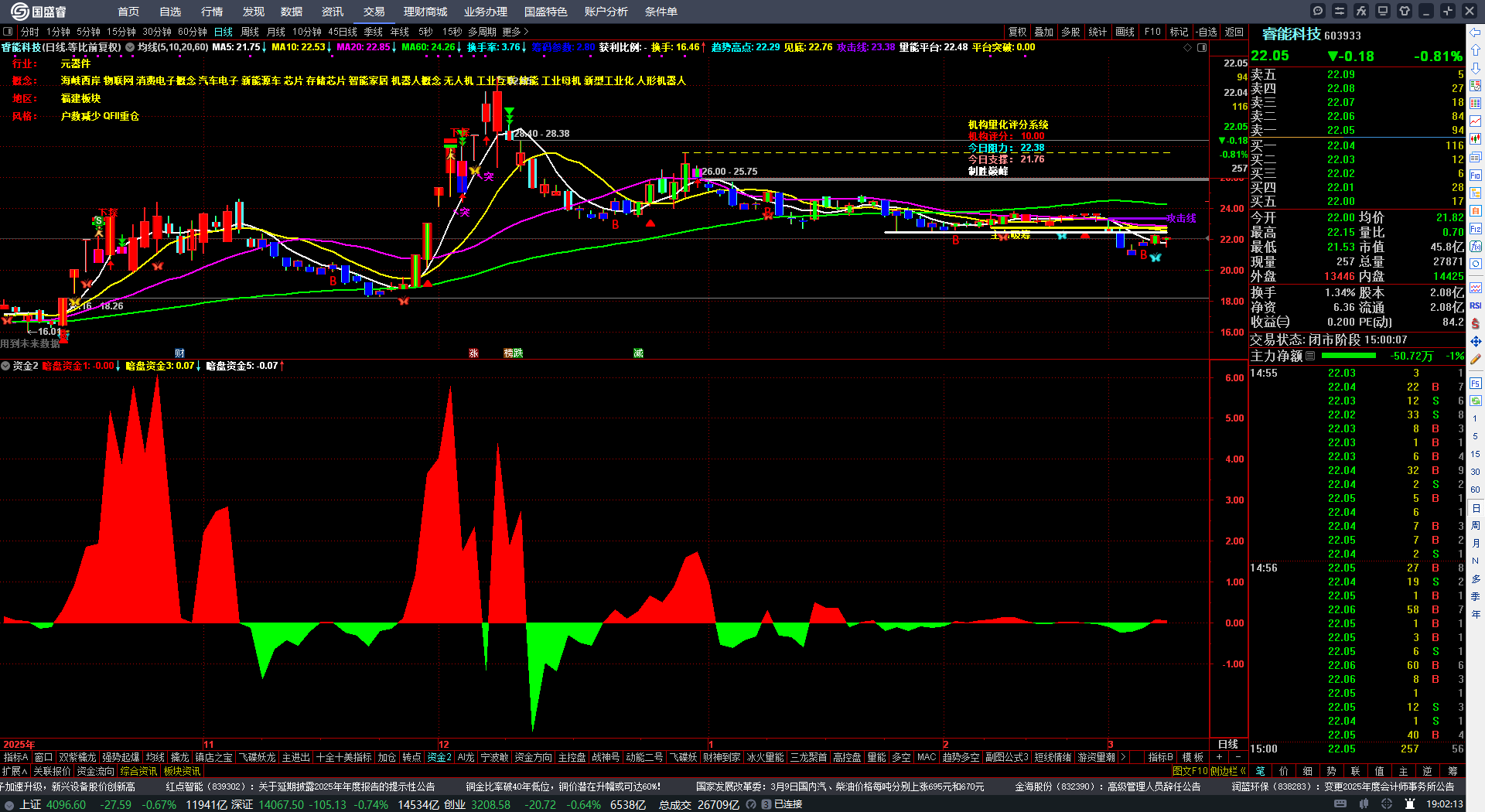Open the 国盛特色 menu
This screenshot has width=1485, height=812.
546,12
